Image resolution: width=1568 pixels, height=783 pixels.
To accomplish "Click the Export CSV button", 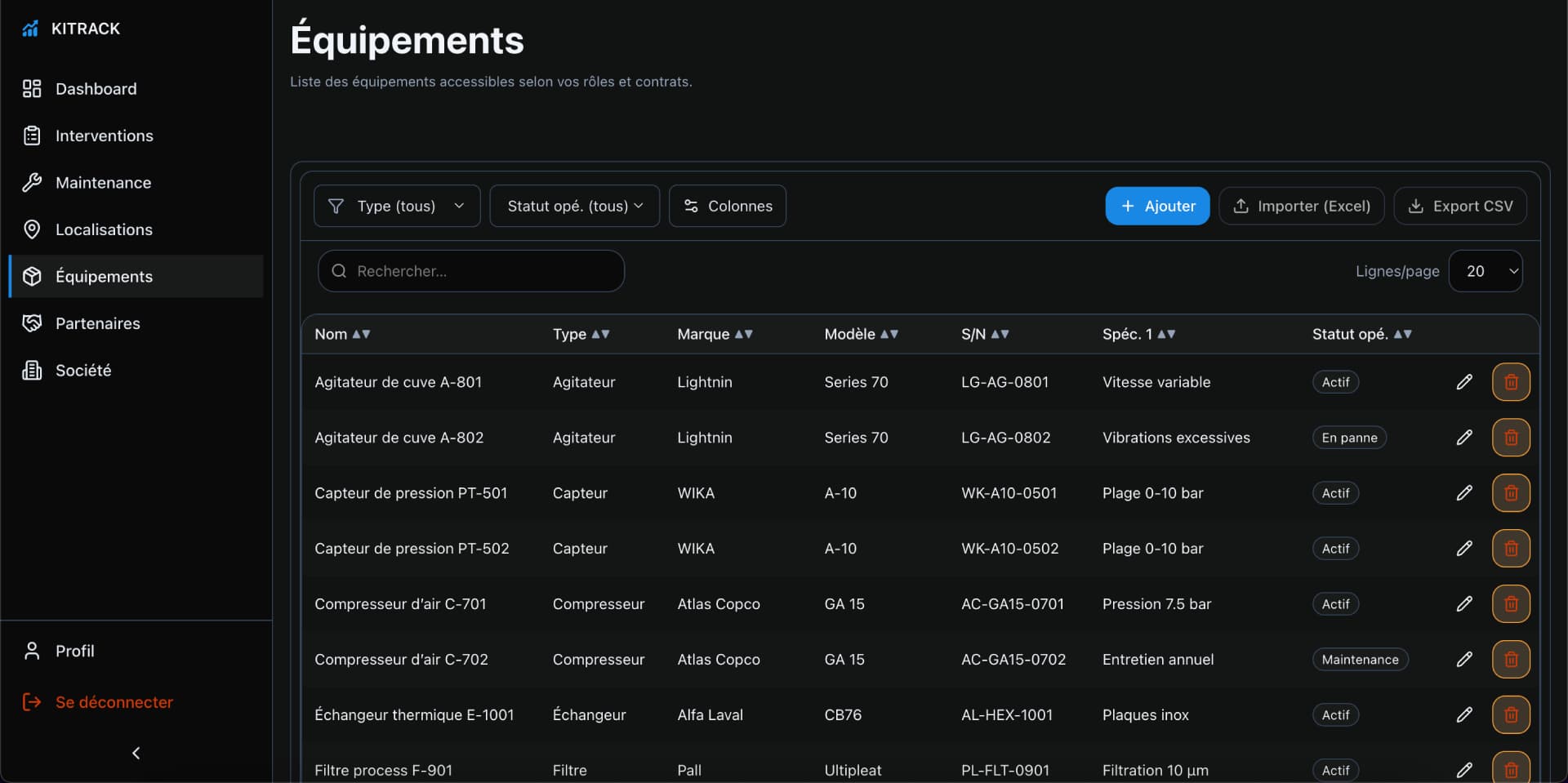I will pos(1460,206).
